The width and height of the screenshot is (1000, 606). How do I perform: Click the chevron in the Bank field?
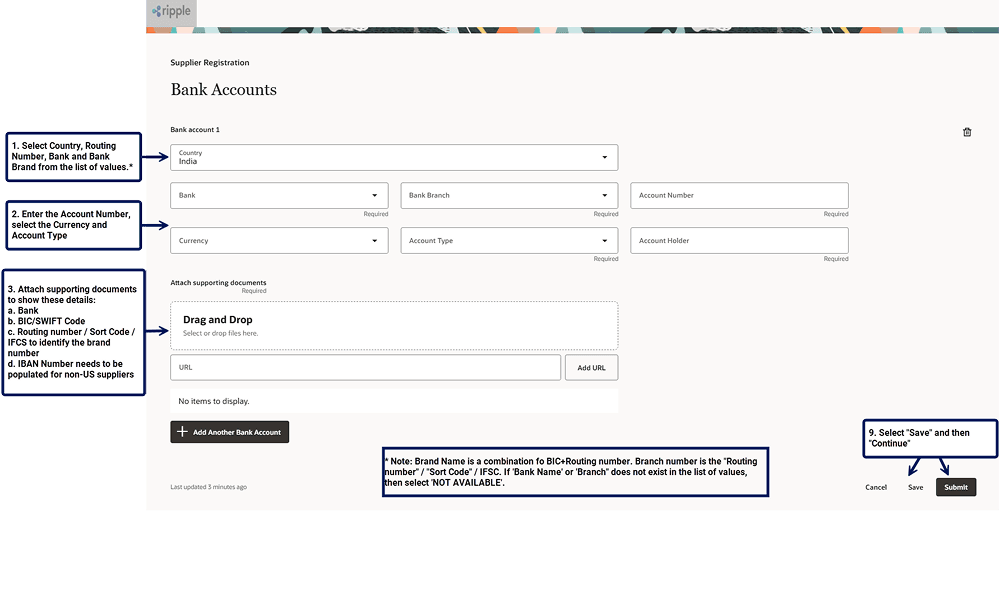coord(374,195)
